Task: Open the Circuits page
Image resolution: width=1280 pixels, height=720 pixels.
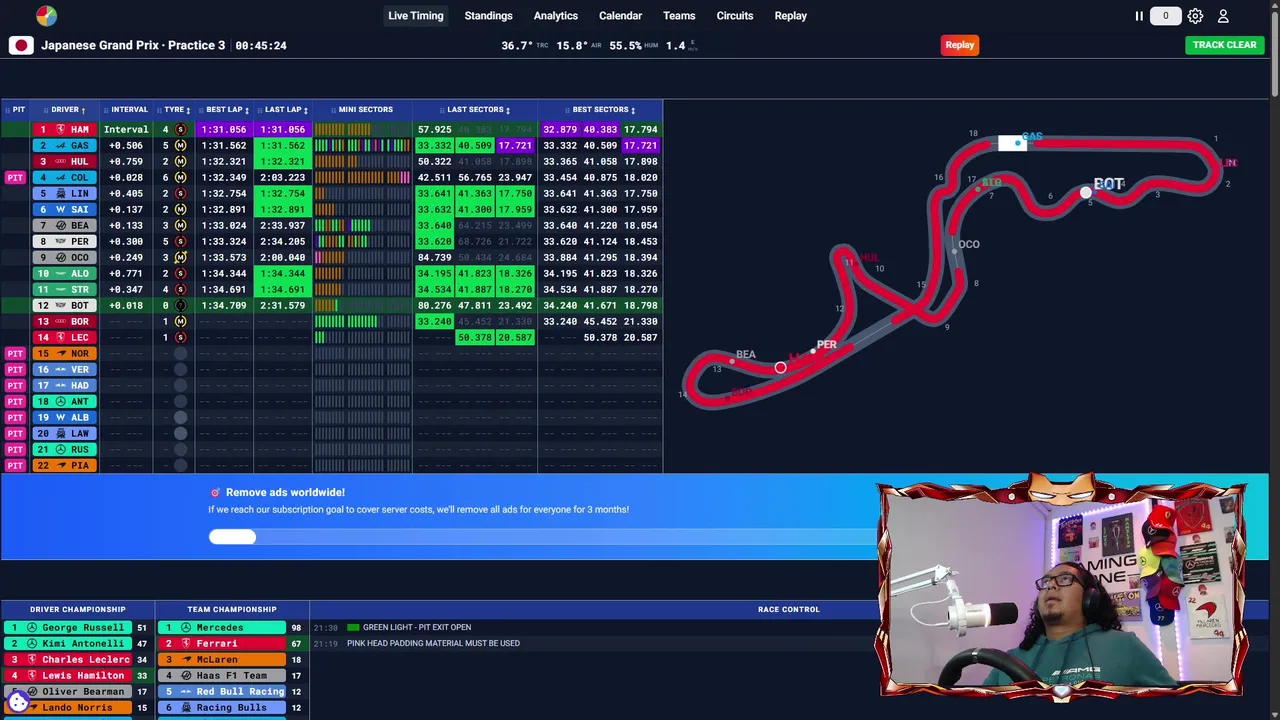Action: click(x=734, y=16)
